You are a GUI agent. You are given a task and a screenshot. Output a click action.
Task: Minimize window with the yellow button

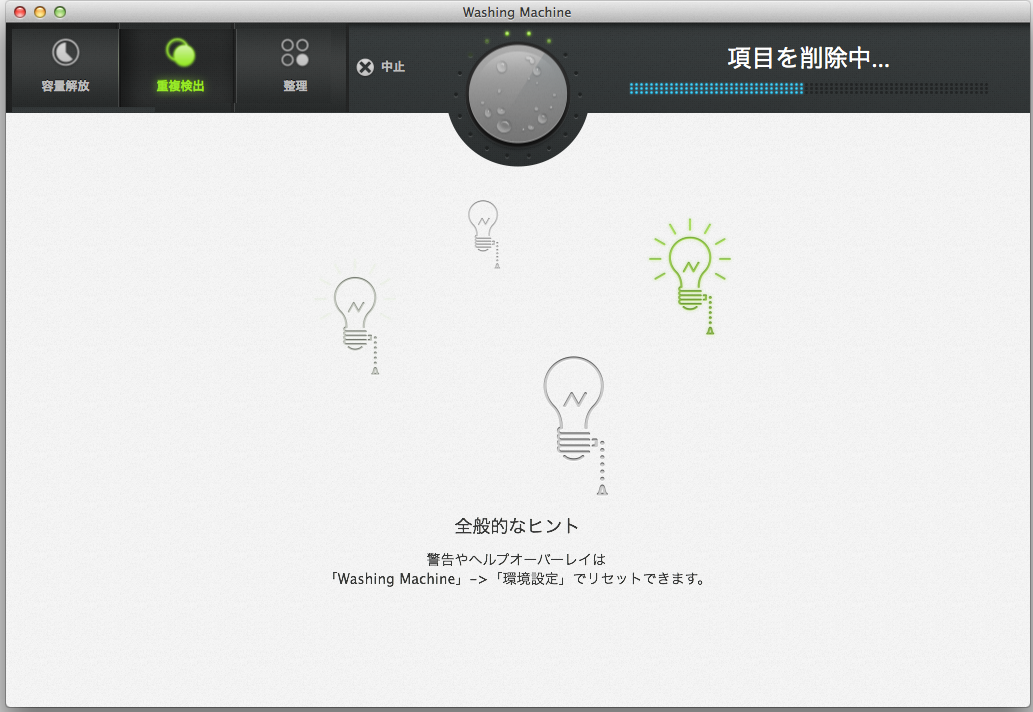pos(40,12)
